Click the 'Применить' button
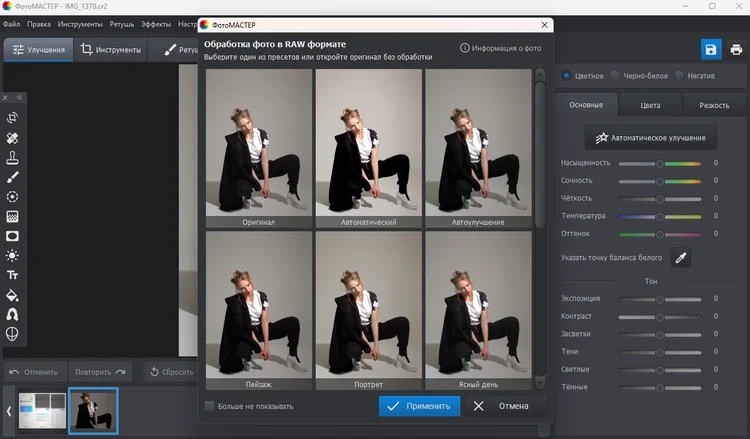The width and height of the screenshot is (750, 439). tap(420, 406)
